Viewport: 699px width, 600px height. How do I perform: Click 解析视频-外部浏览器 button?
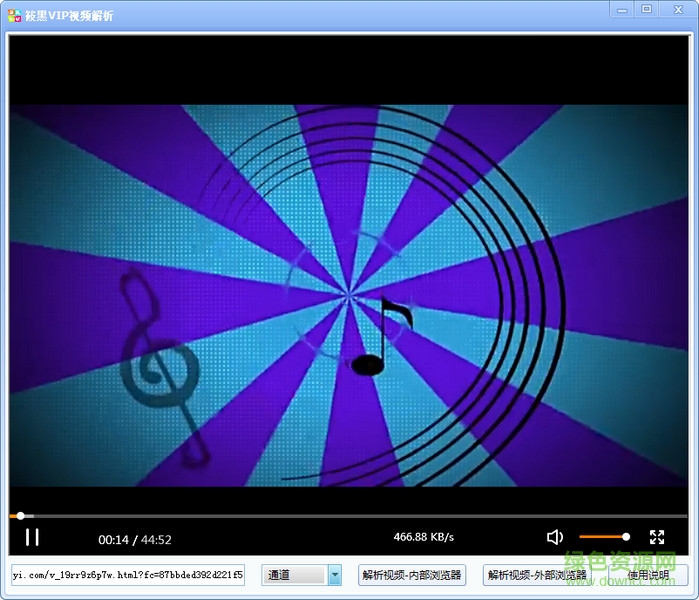[536, 575]
